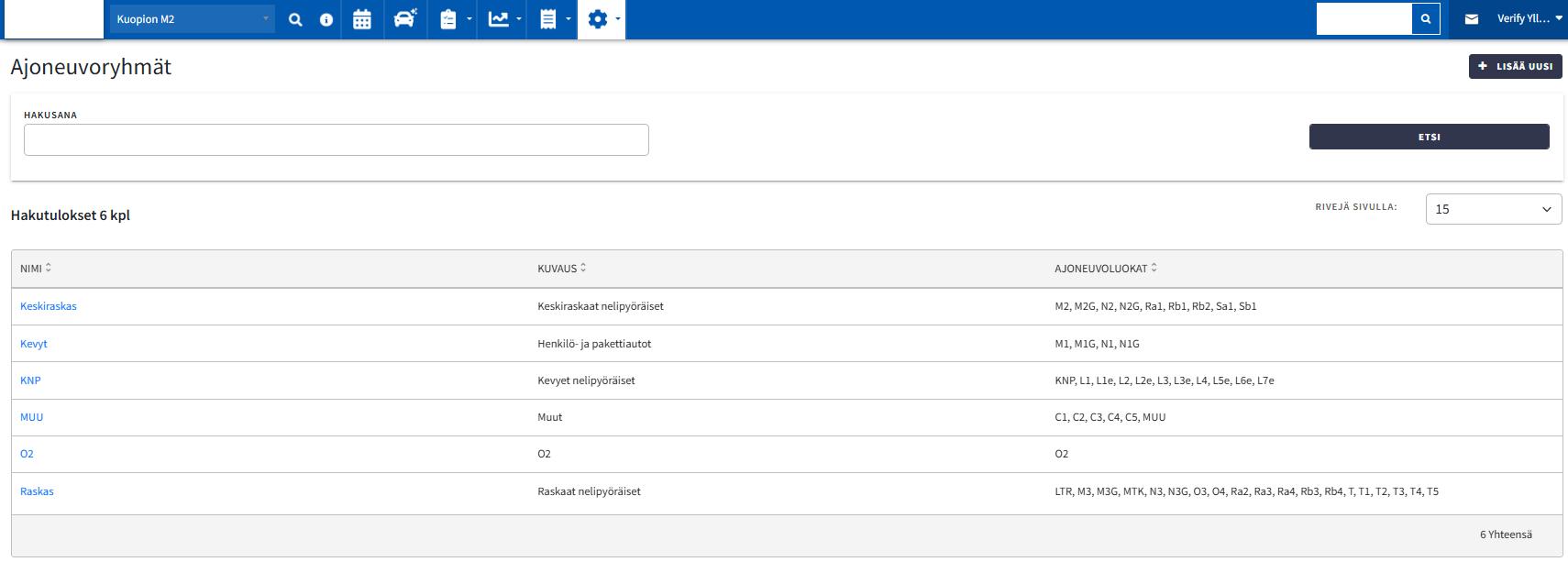Open the receipt icon menu

pos(552,19)
